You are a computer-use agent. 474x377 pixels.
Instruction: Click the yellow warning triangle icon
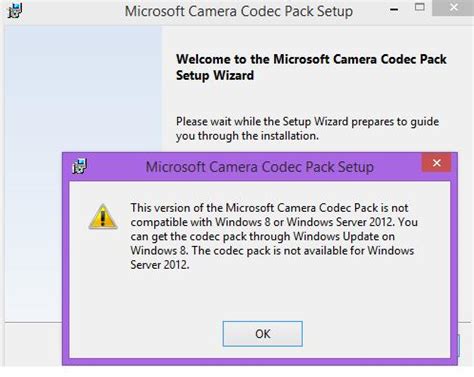pos(103,217)
